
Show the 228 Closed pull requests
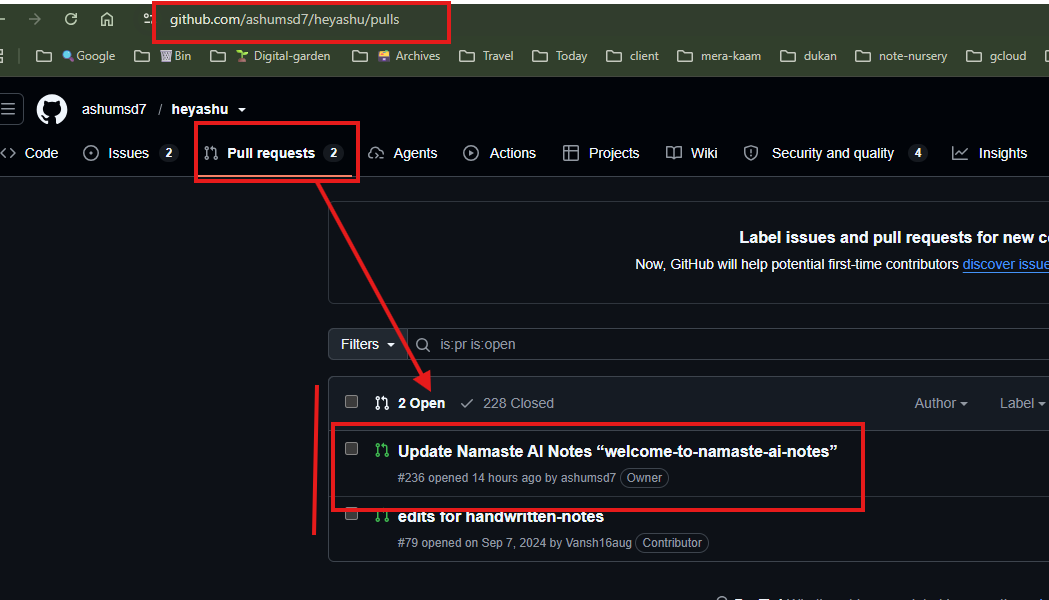pos(507,403)
